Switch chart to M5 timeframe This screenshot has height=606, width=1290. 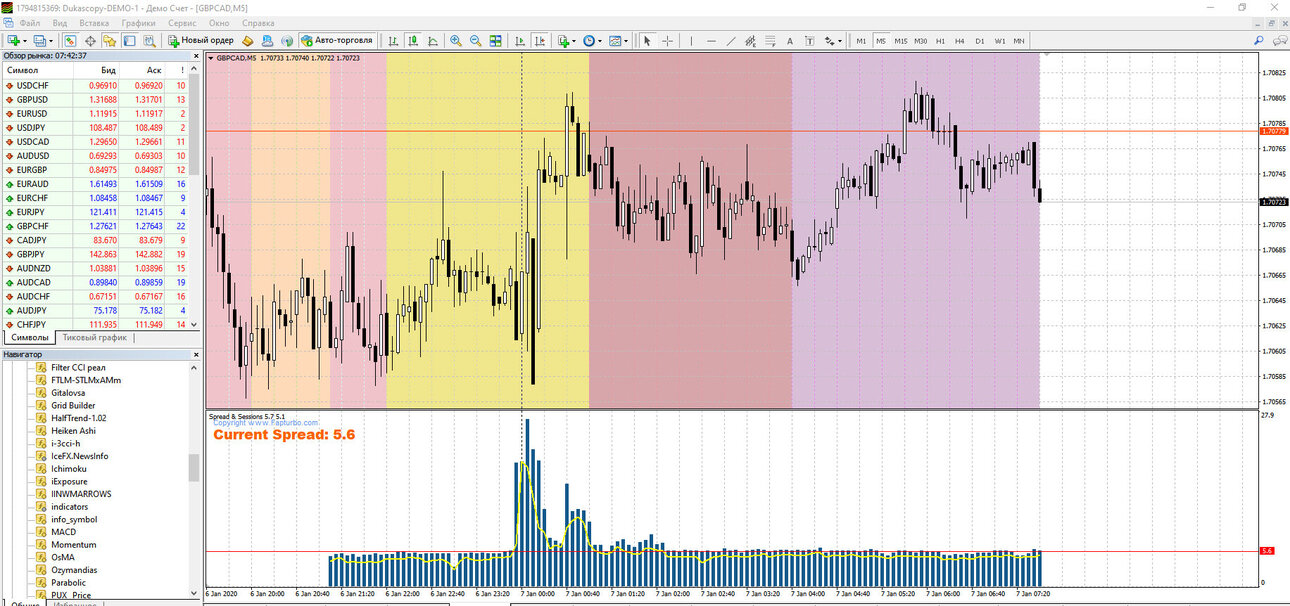tap(881, 41)
